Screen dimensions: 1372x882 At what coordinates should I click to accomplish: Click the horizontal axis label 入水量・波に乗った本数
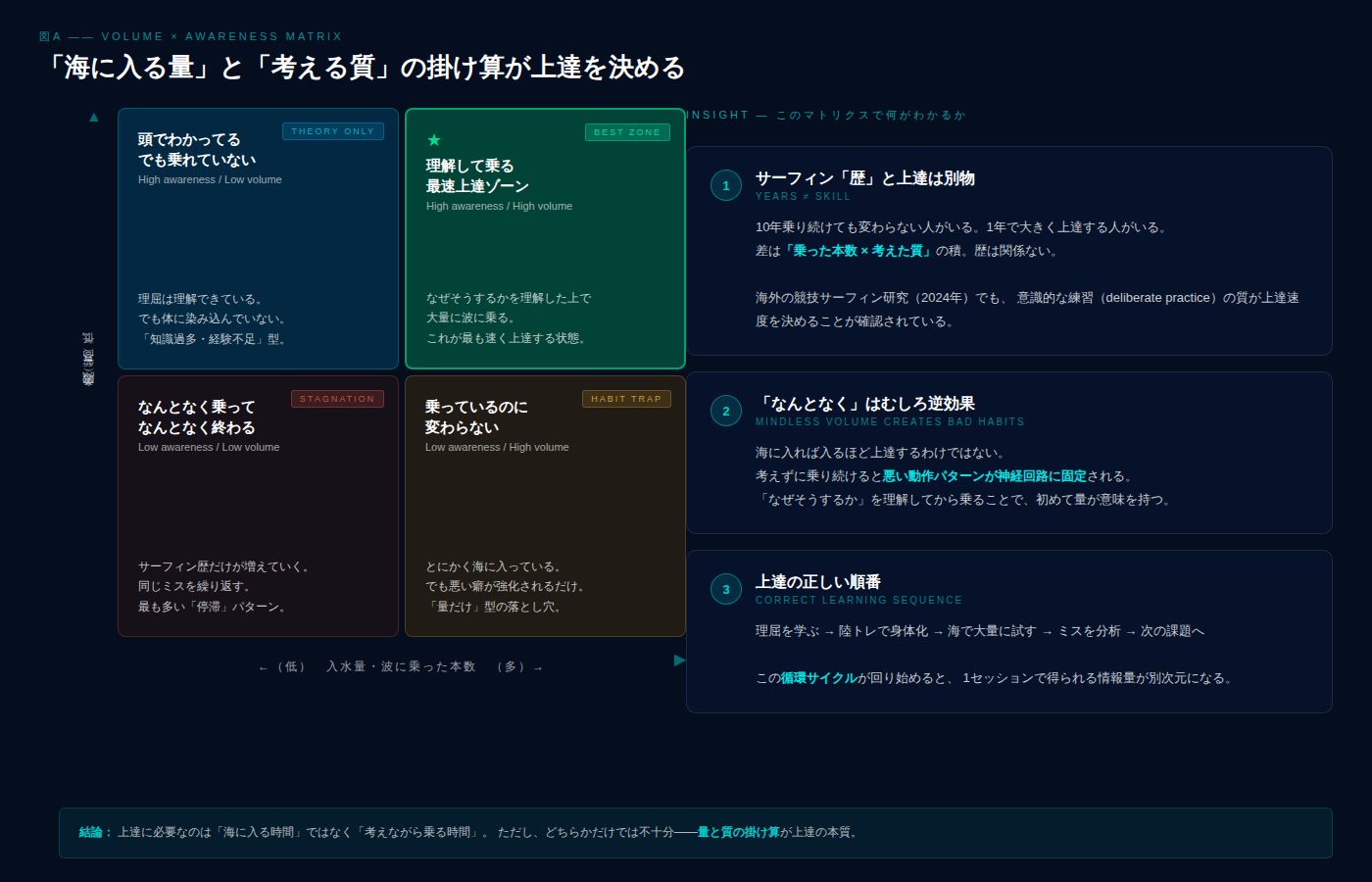pyautogui.click(x=401, y=666)
